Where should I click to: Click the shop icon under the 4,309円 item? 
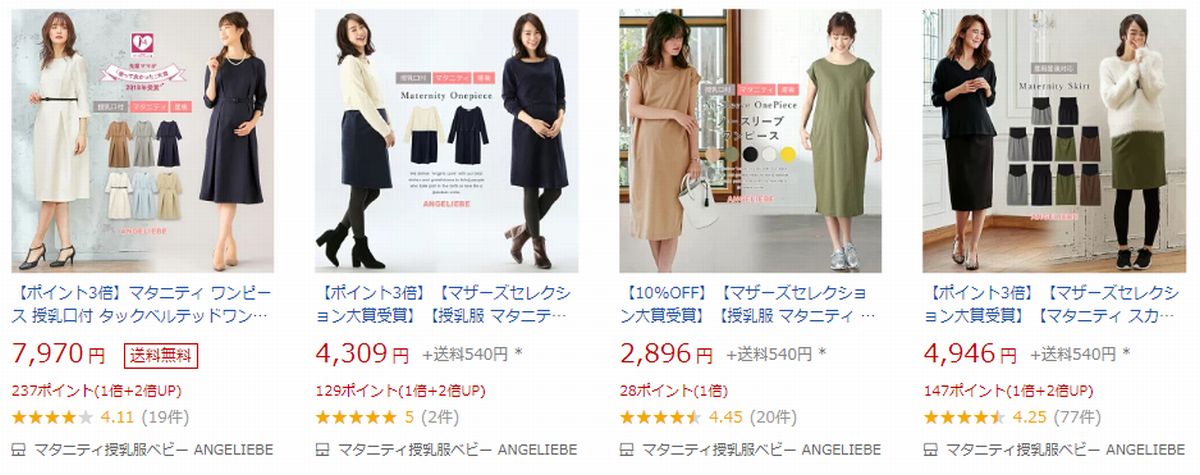(322, 449)
